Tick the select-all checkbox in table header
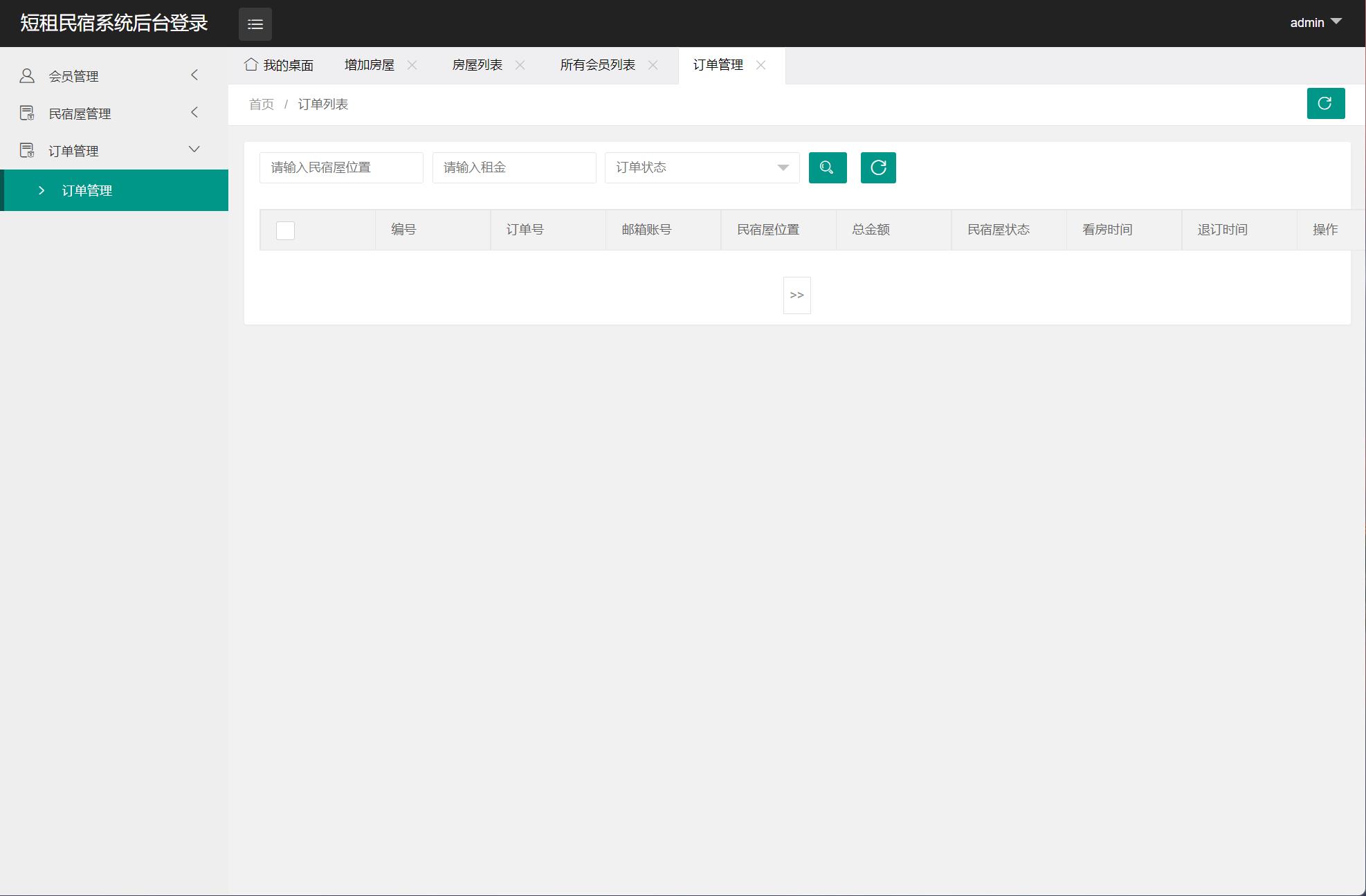Image resolution: width=1366 pixels, height=896 pixels. click(x=285, y=230)
